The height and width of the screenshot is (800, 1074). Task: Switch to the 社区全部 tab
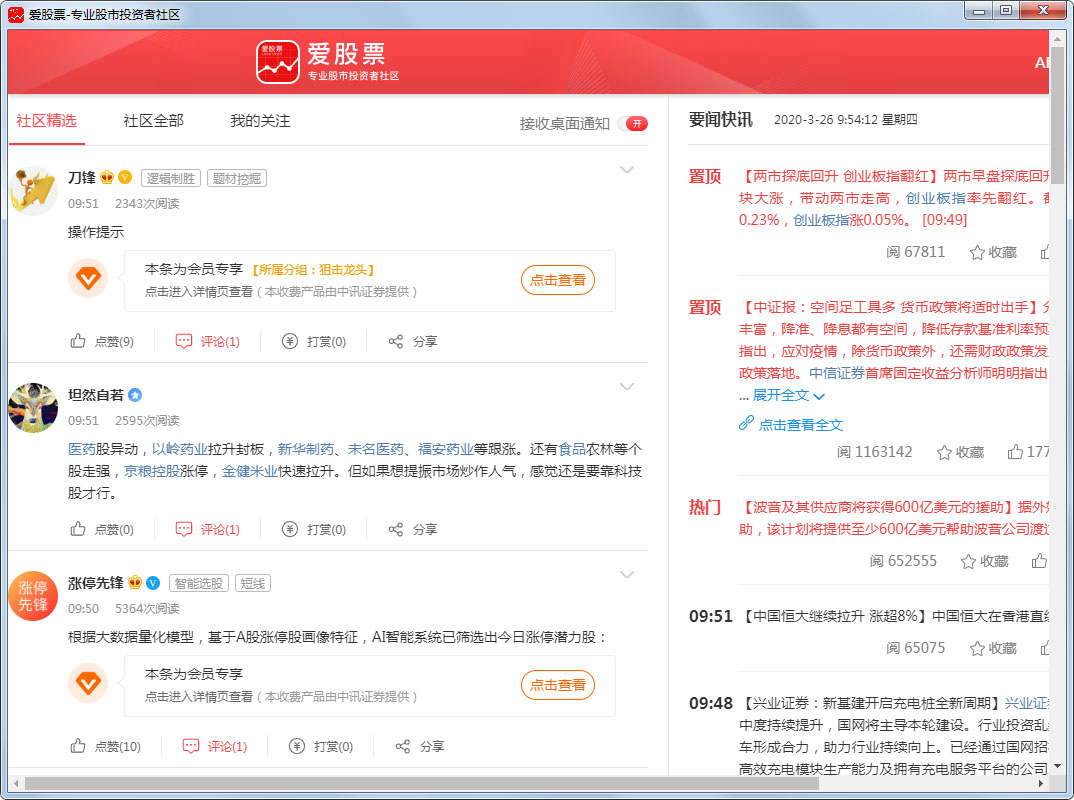pos(153,121)
